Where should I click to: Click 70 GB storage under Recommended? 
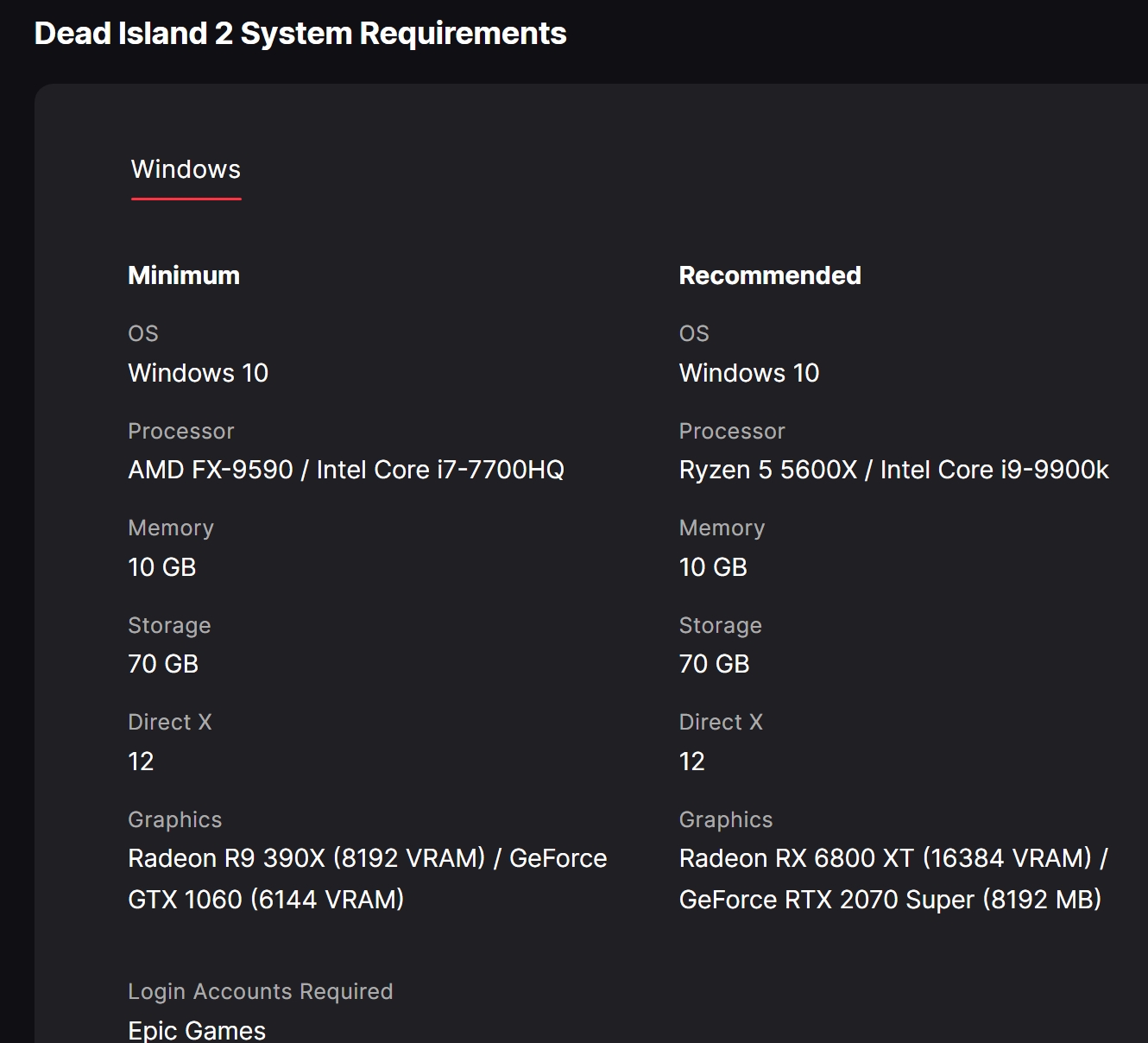click(715, 664)
